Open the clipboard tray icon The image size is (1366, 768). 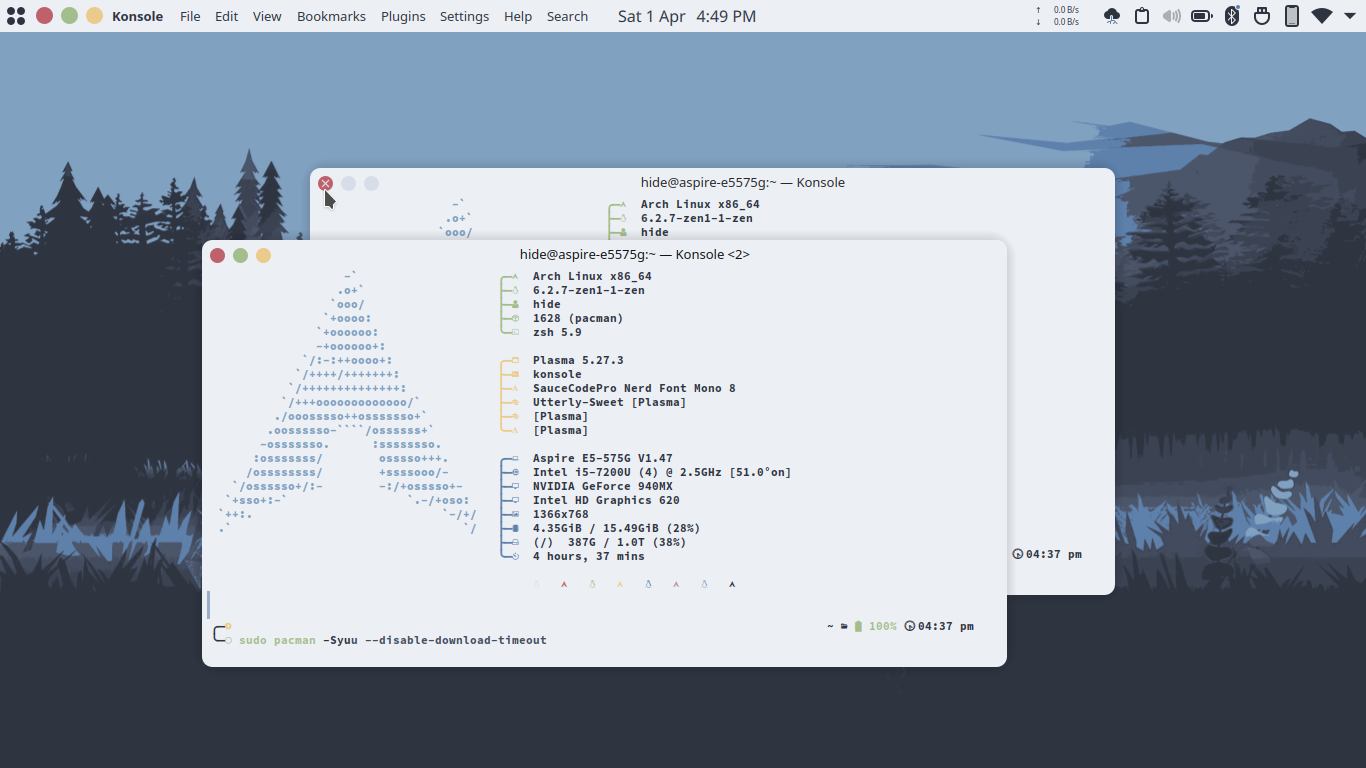(x=1142, y=16)
